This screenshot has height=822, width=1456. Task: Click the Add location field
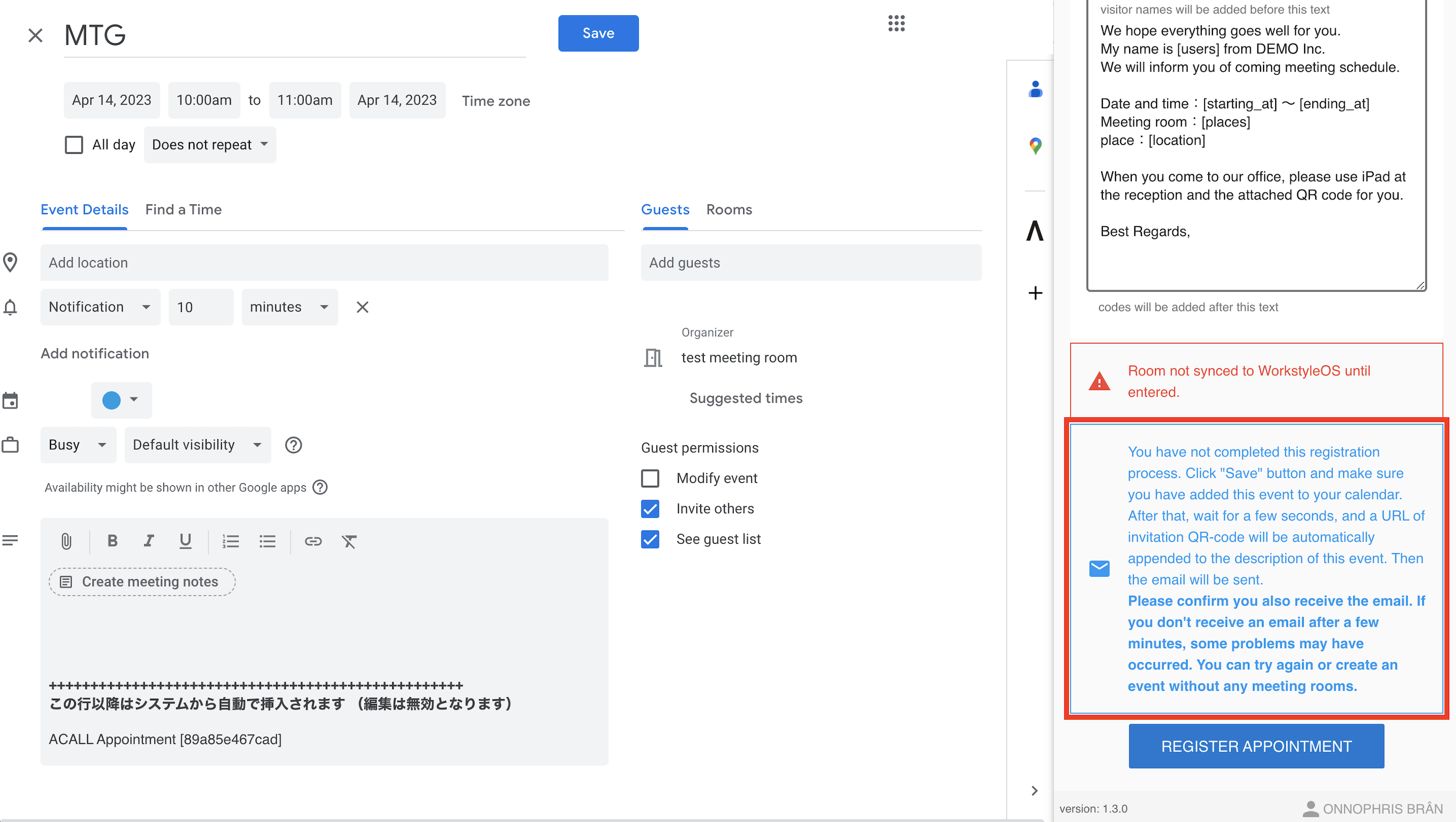[324, 262]
